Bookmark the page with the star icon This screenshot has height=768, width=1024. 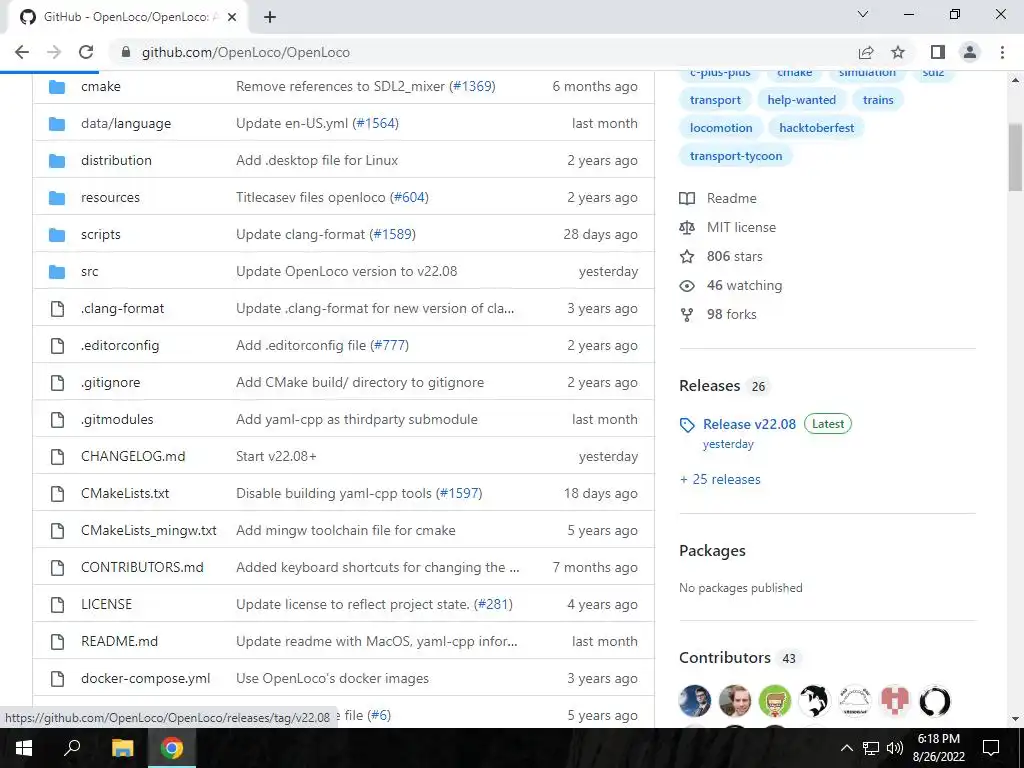tap(898, 52)
